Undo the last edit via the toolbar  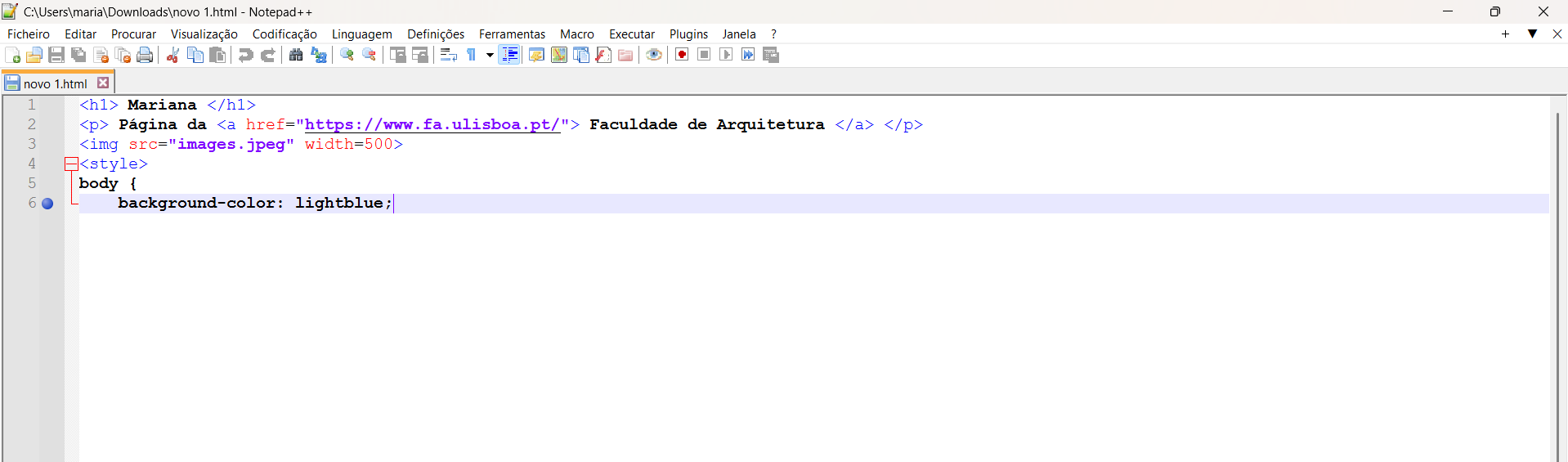(x=245, y=55)
